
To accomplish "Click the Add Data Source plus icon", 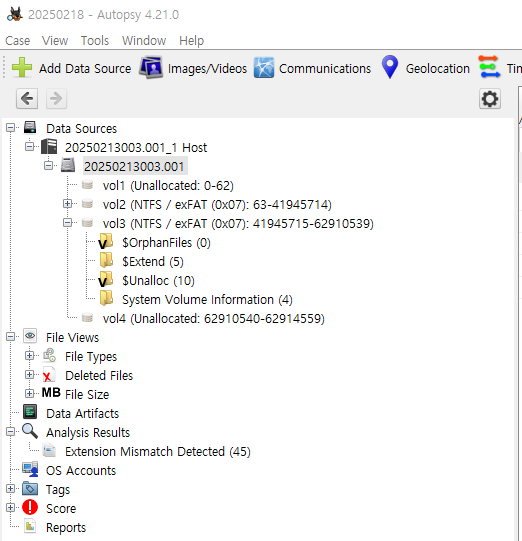I will (x=22, y=67).
